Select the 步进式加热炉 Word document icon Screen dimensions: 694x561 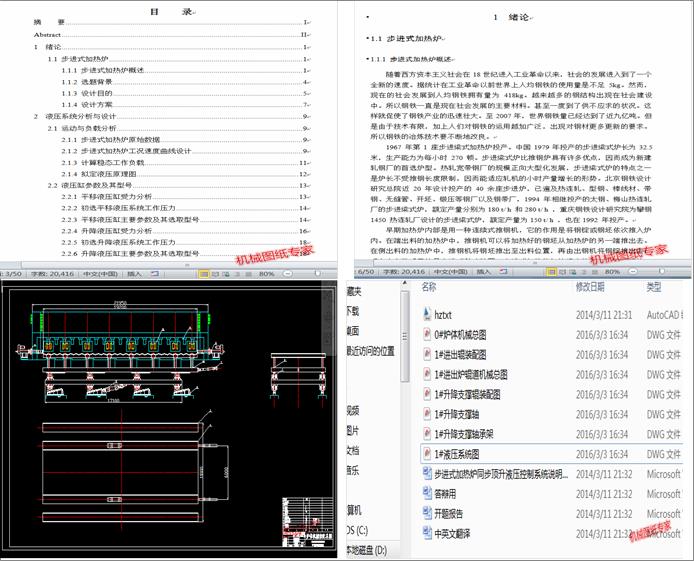coord(427,473)
